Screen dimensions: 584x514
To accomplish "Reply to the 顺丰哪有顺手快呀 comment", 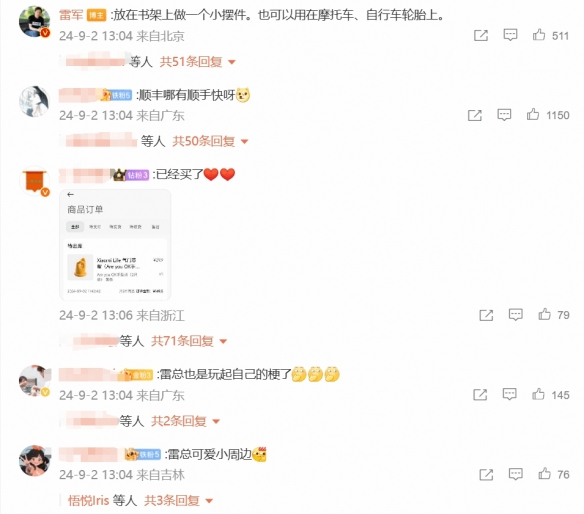I will [504, 115].
